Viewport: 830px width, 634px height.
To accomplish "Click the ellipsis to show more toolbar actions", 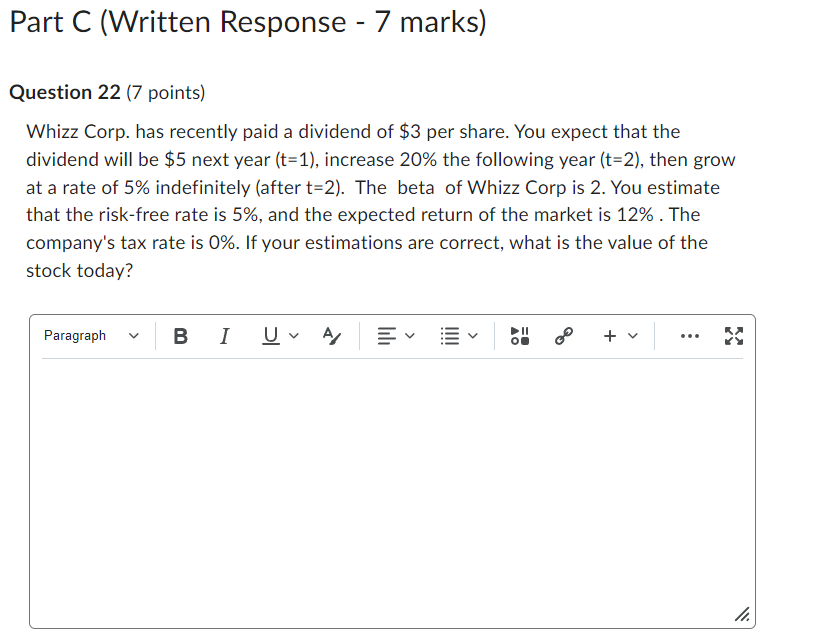I will (x=689, y=336).
